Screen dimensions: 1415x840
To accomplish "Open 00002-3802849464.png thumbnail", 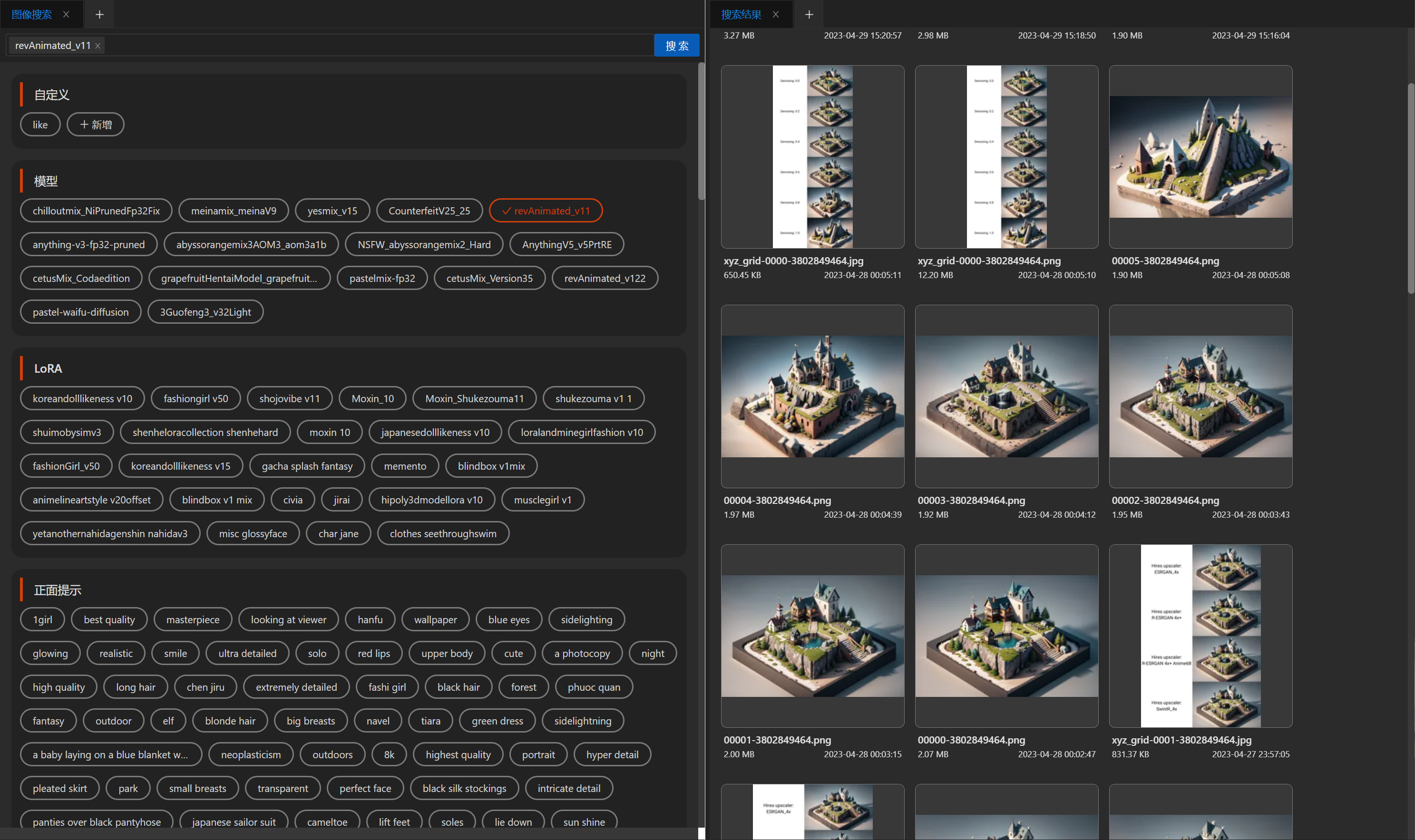I will 1200,396.
